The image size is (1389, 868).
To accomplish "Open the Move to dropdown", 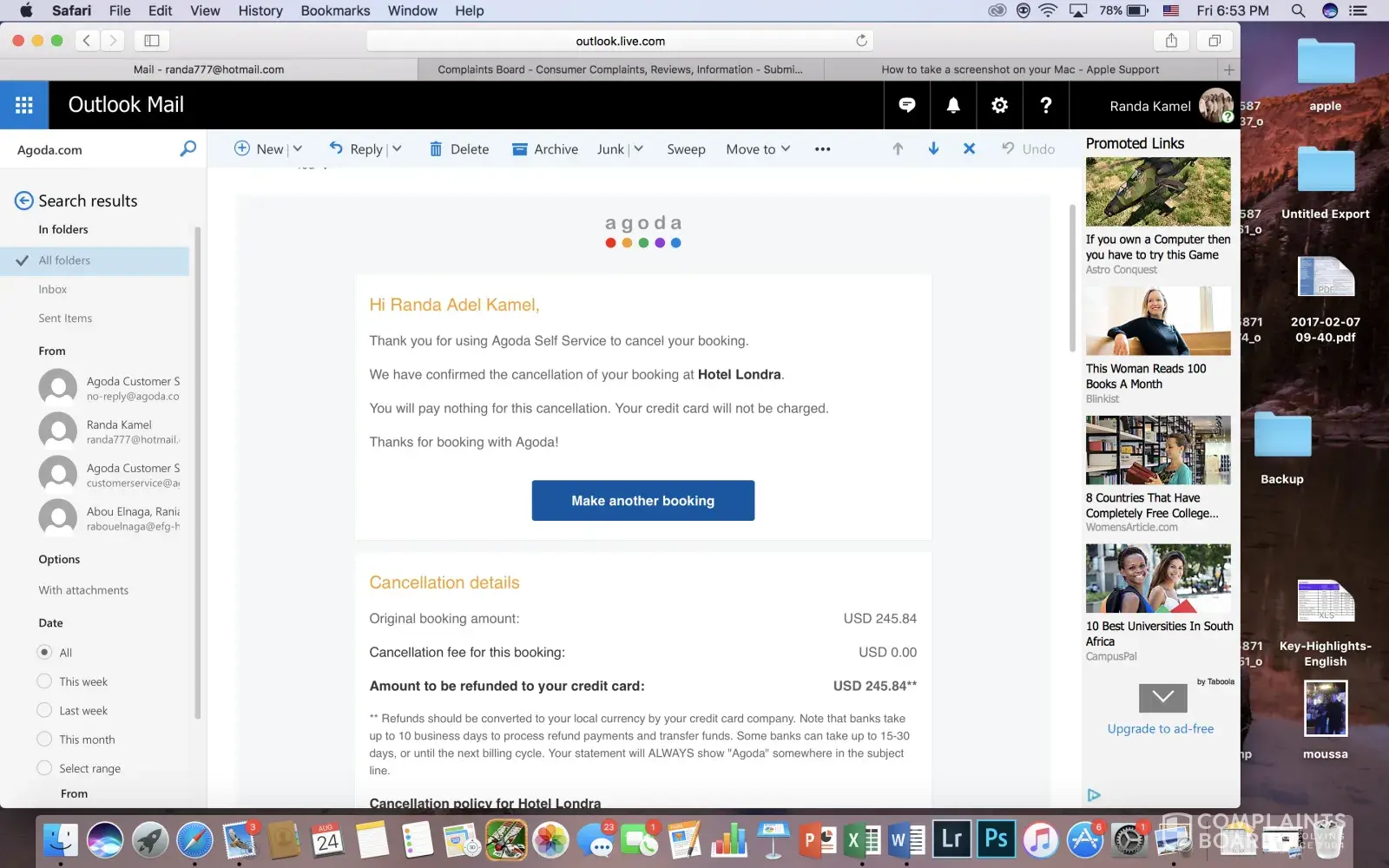I will click(x=758, y=149).
